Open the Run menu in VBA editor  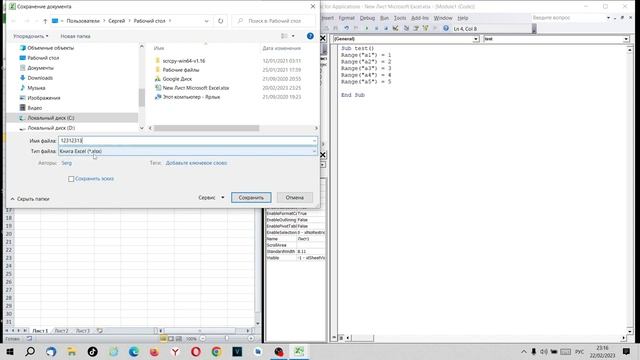point(384,18)
